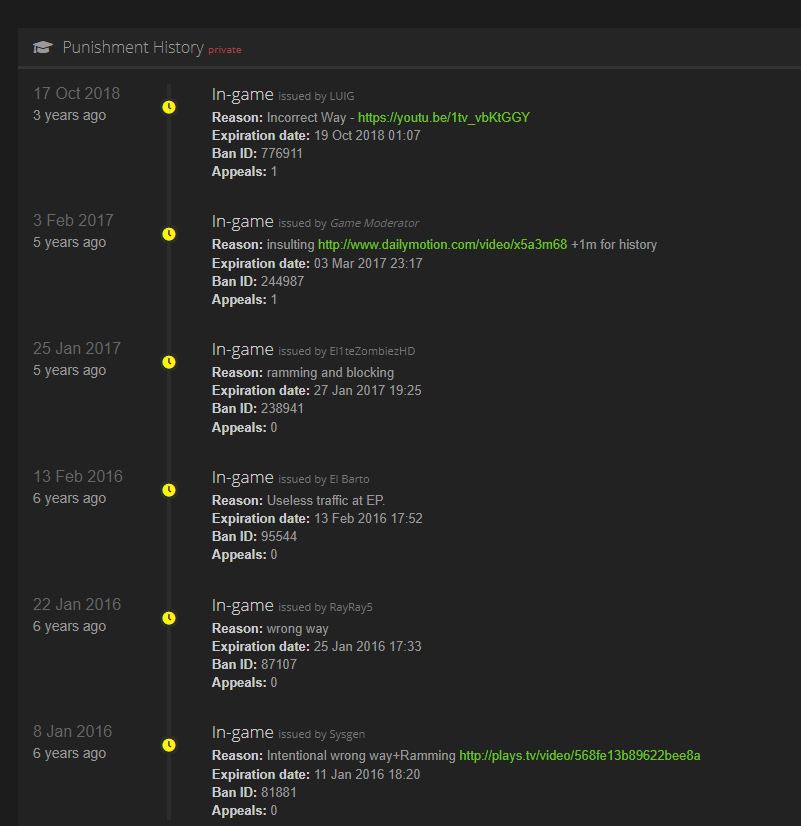Click the clock marker beside 25 Jan 2017

169,362
